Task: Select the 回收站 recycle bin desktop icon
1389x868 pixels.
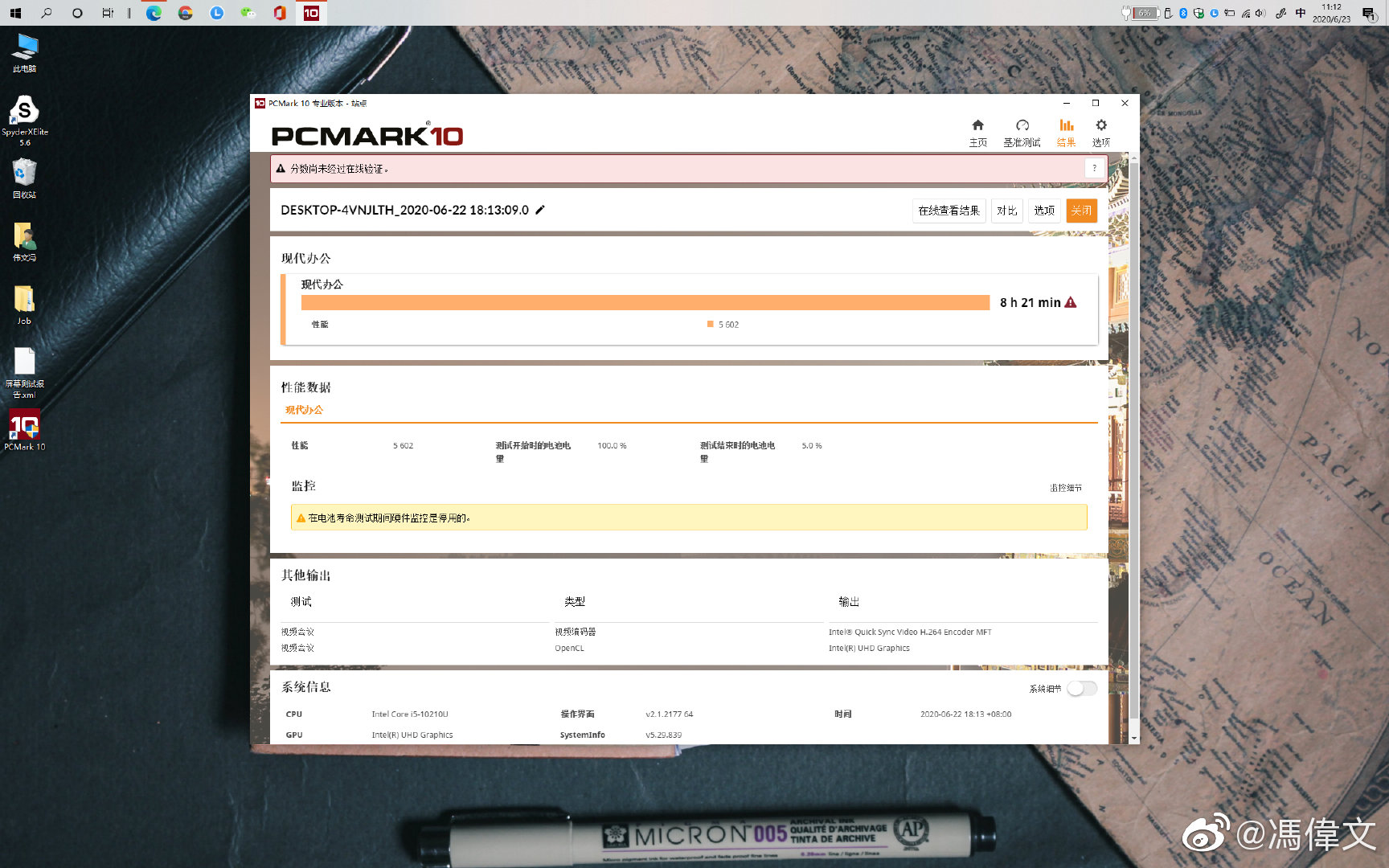Action: point(25,178)
